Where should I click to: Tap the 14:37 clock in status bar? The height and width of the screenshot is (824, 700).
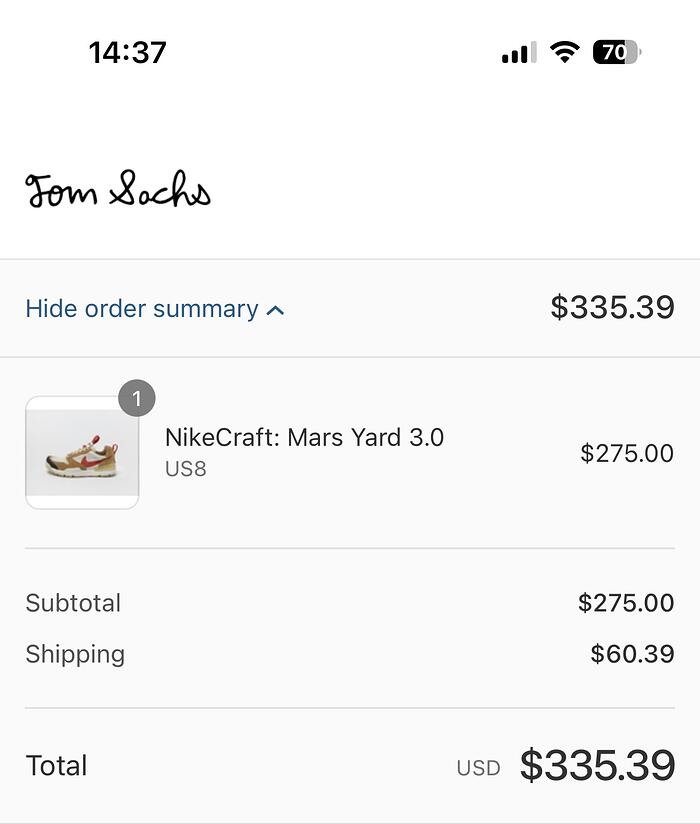(x=127, y=52)
